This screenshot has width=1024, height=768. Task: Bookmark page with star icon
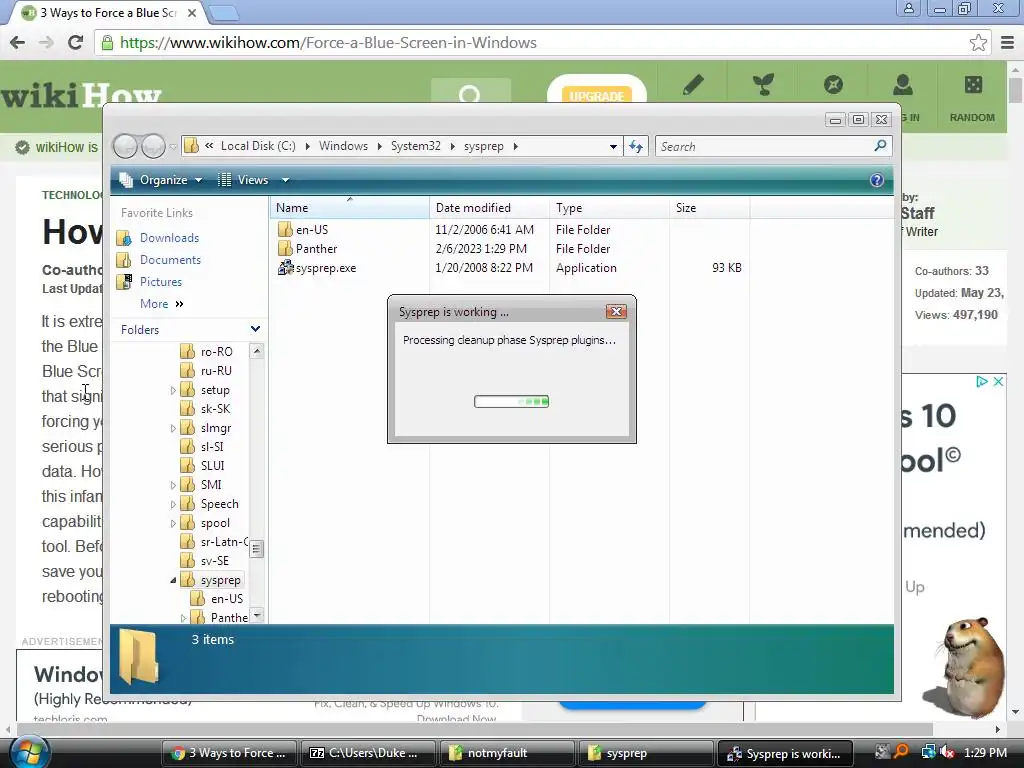pyautogui.click(x=978, y=42)
